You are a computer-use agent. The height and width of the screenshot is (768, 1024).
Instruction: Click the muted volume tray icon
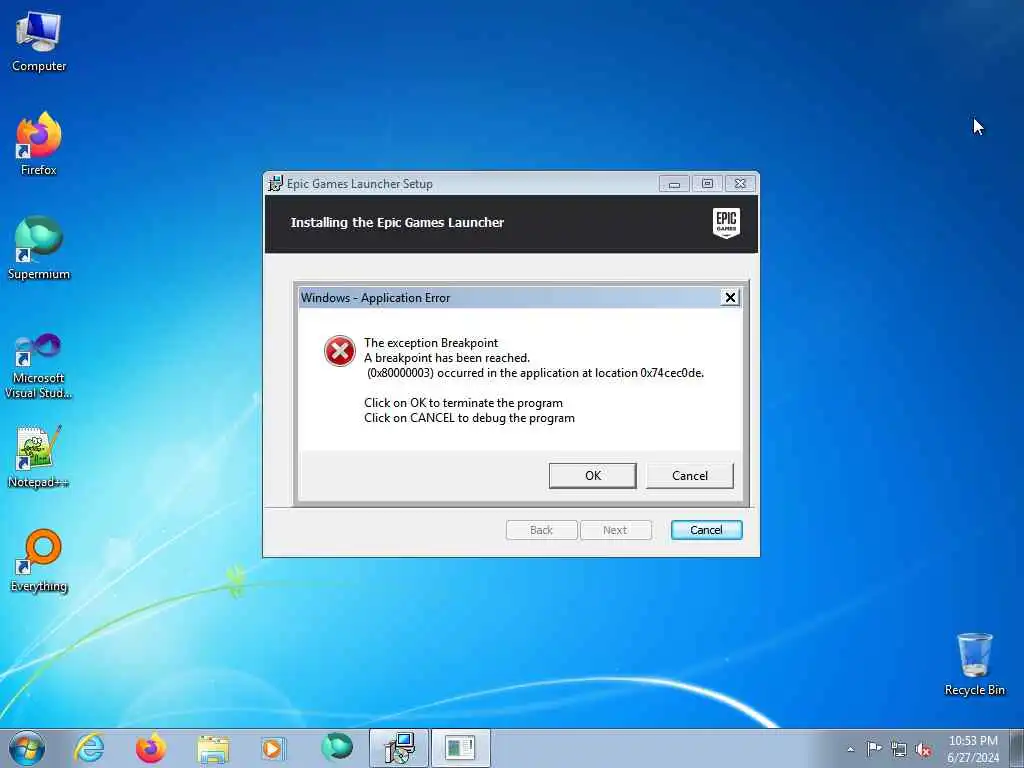923,749
